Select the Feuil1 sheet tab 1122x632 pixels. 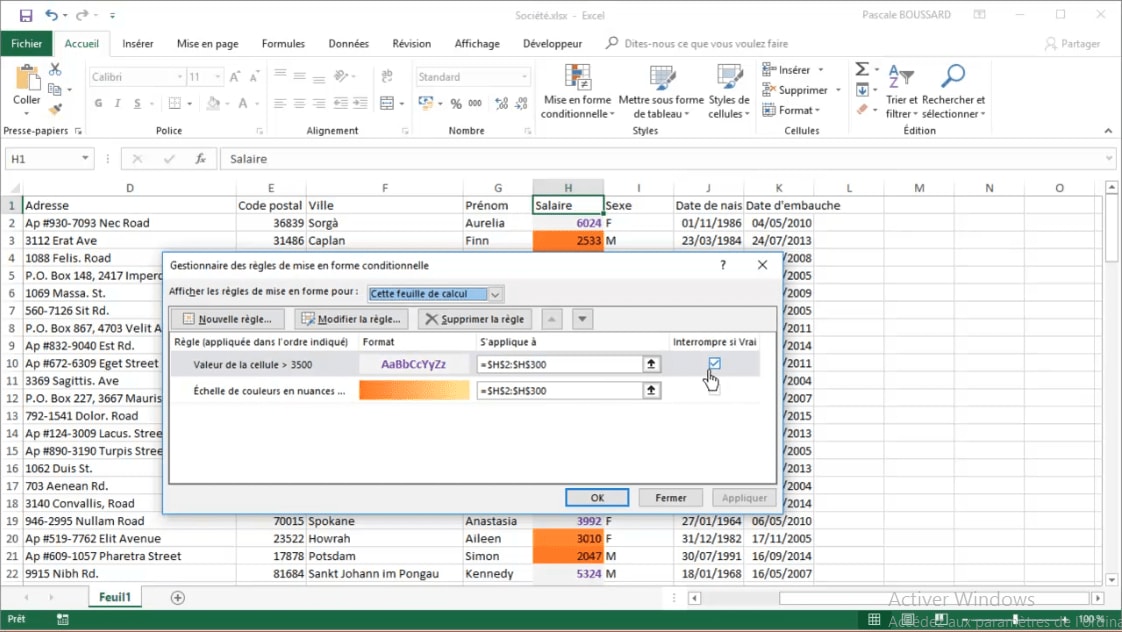pyautogui.click(x=114, y=596)
